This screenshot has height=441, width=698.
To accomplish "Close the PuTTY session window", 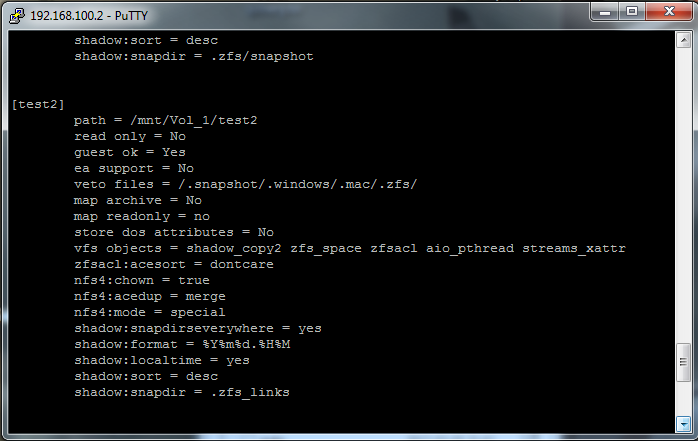I will click(669, 12).
